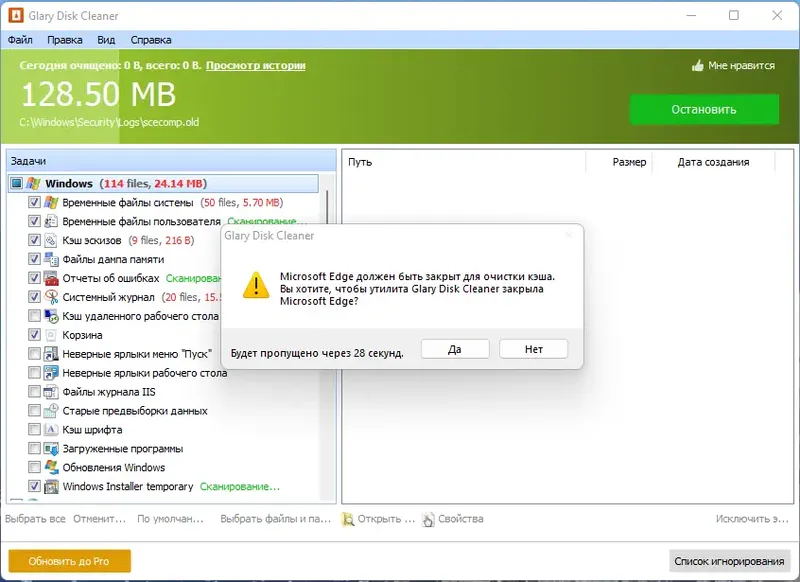This screenshot has height=582, width=800.
Task: Click the 'Будет пропущено через 28 секунд.' text
Action: [x=317, y=353]
